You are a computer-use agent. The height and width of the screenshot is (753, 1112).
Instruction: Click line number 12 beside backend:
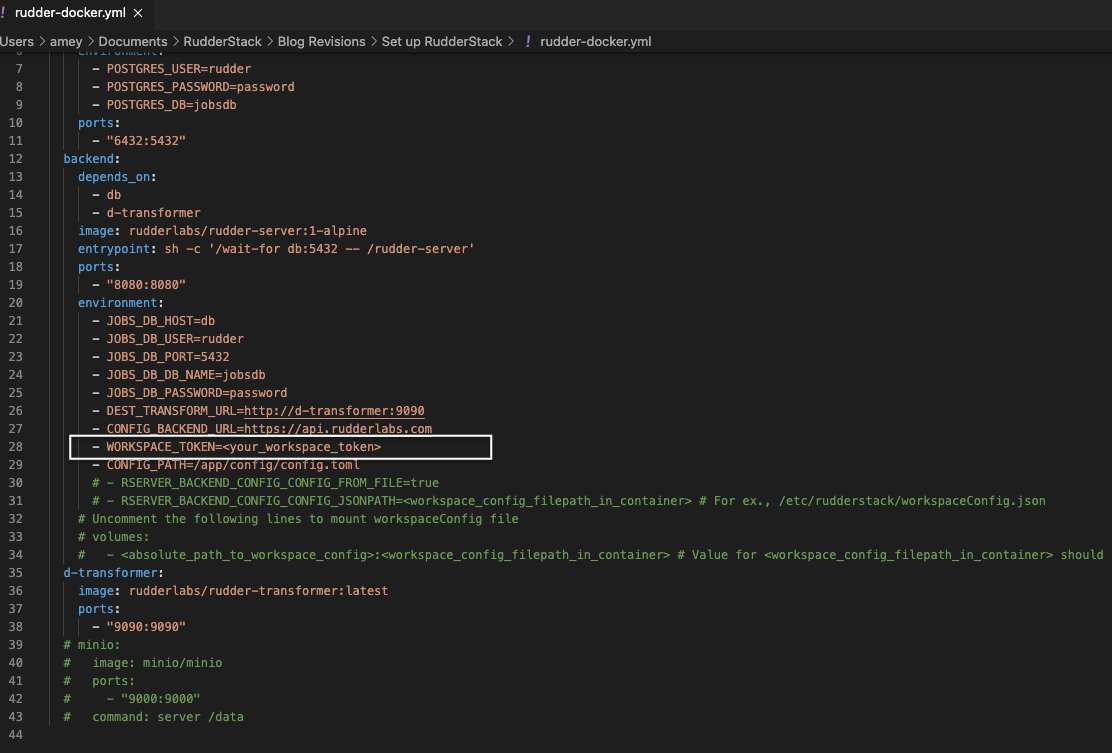coord(15,158)
